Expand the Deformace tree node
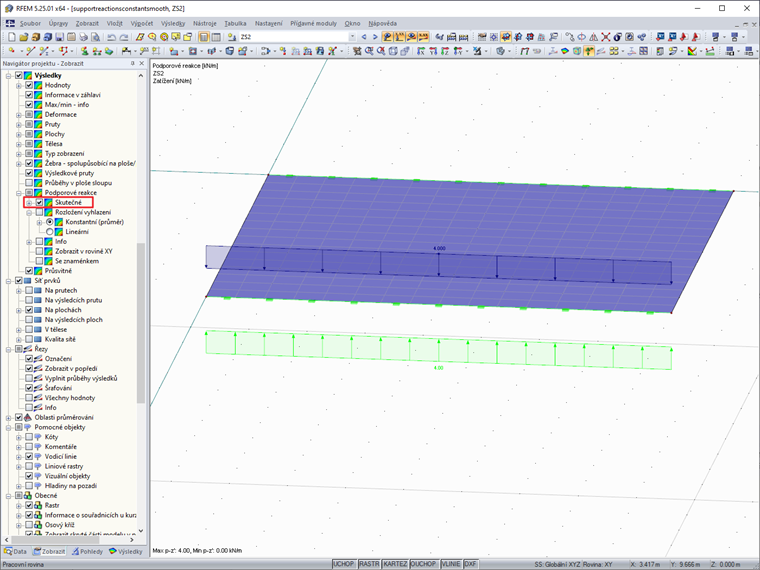Image resolution: width=760 pixels, height=570 pixels. pyautogui.click(x=19, y=115)
